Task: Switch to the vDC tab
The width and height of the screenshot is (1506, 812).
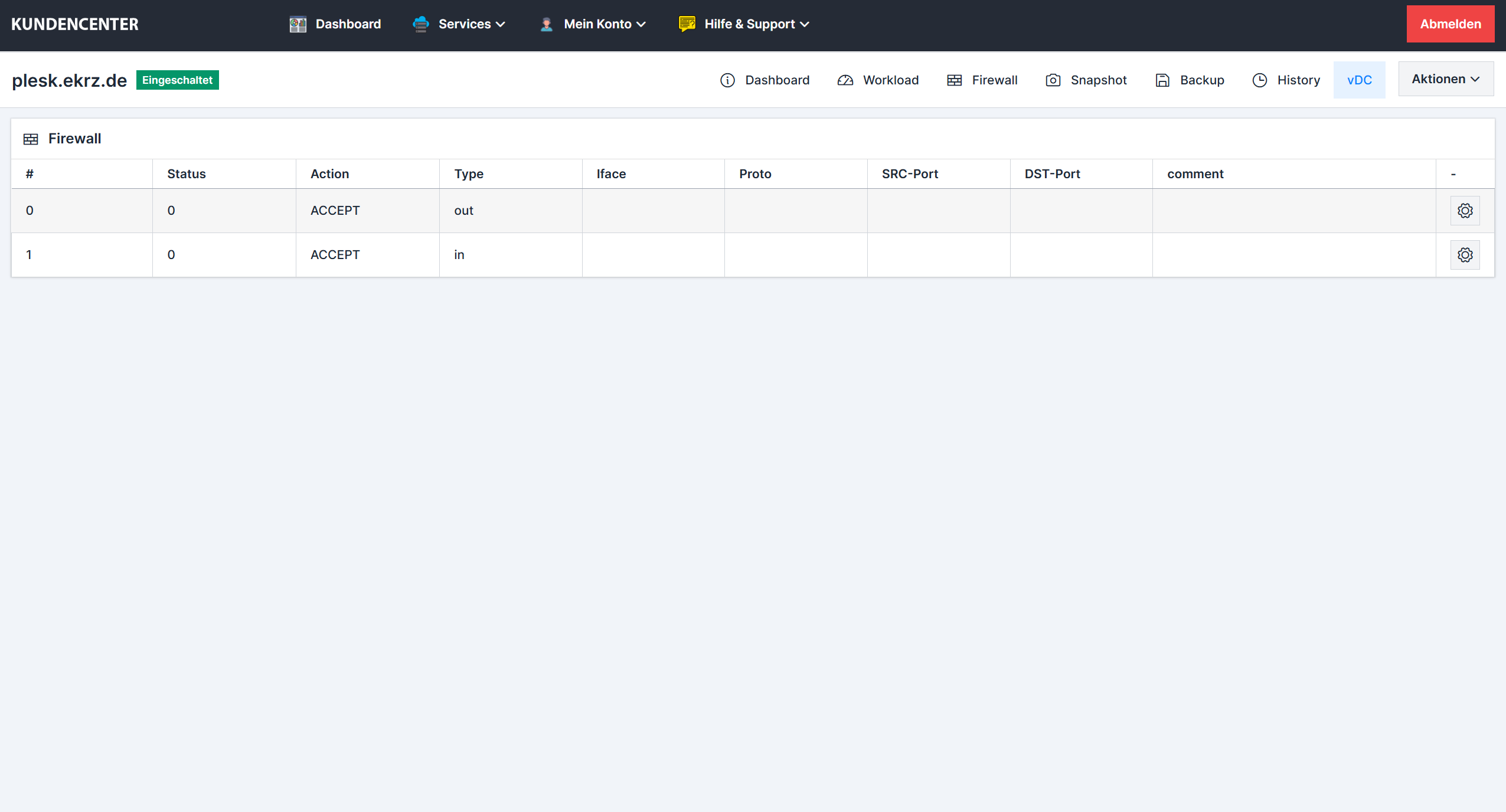Action: point(1359,80)
